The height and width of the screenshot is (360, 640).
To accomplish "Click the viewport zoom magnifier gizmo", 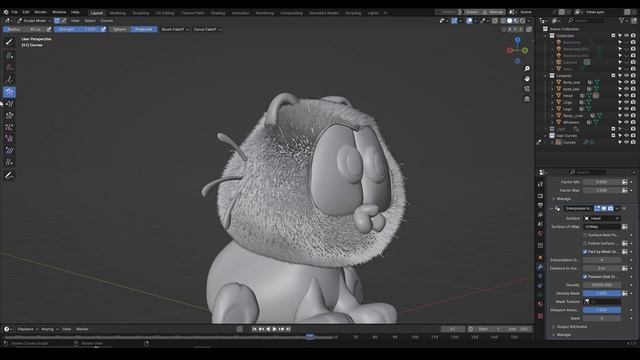I will click(527, 69).
